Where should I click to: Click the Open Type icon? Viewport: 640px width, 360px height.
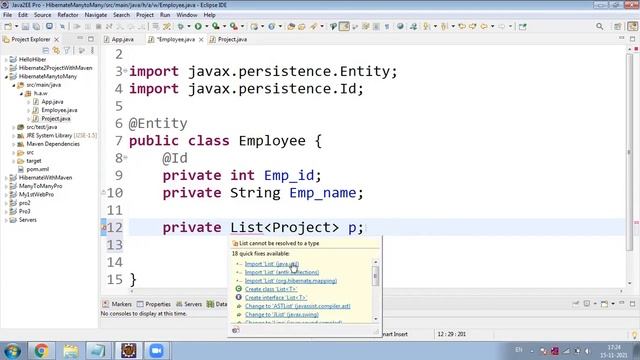[291, 27]
